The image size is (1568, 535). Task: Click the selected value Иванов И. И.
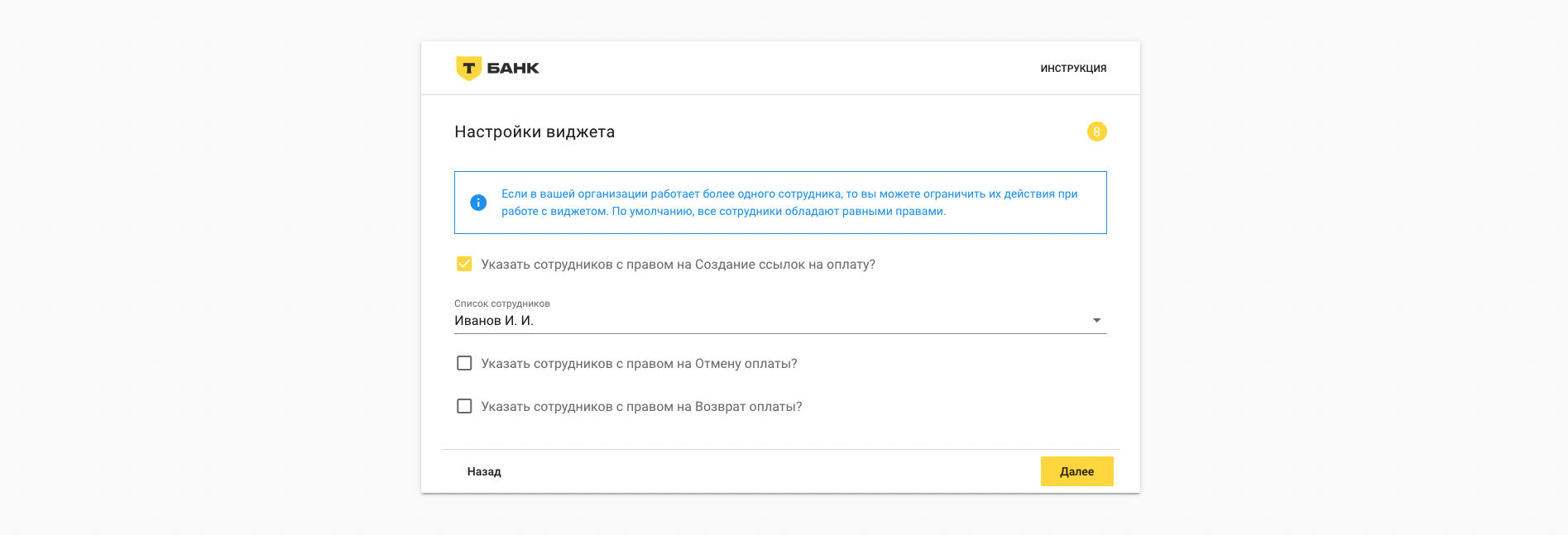[x=494, y=321]
